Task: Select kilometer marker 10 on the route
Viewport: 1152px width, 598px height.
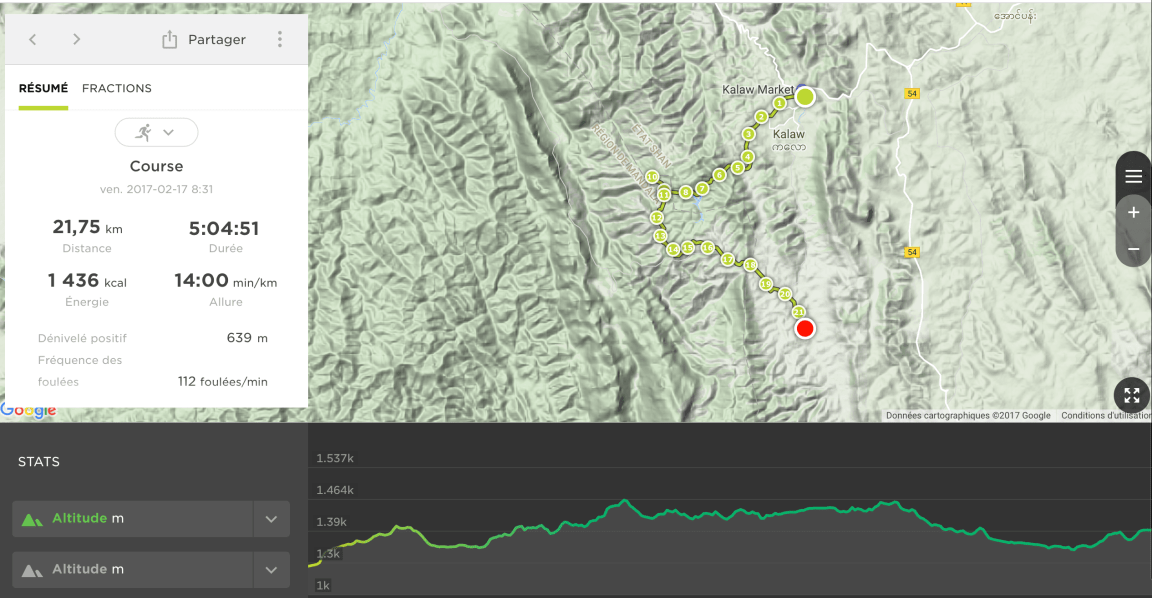Action: click(x=651, y=177)
